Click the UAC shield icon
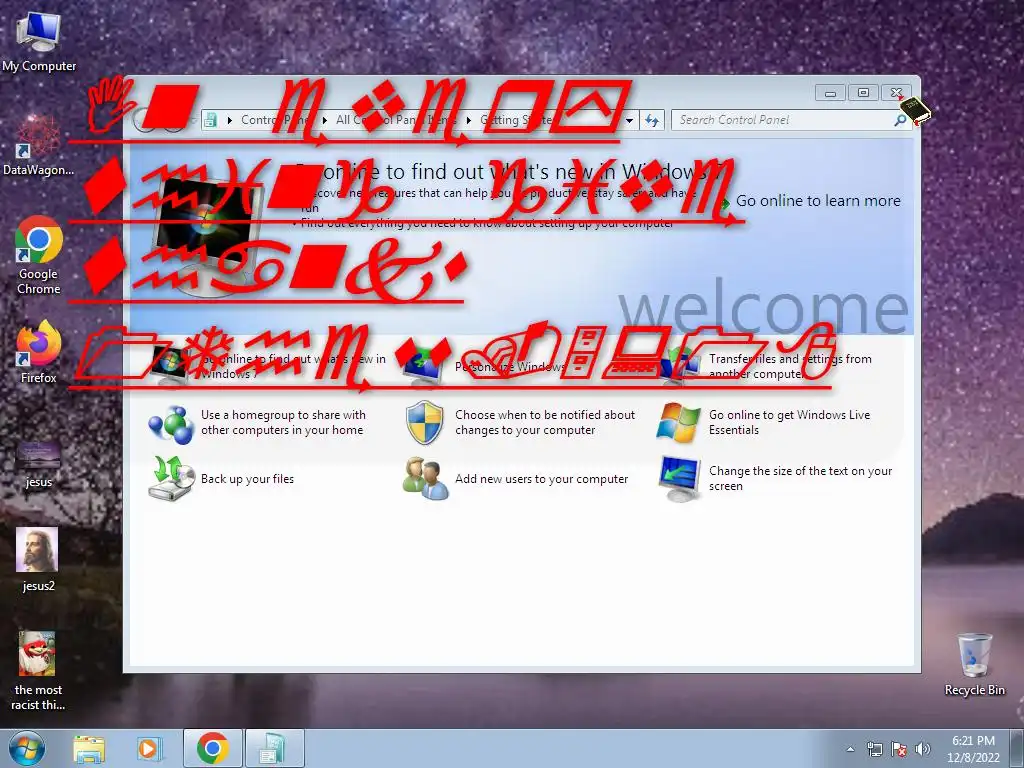Screen dimensions: 1024x768 424,423
